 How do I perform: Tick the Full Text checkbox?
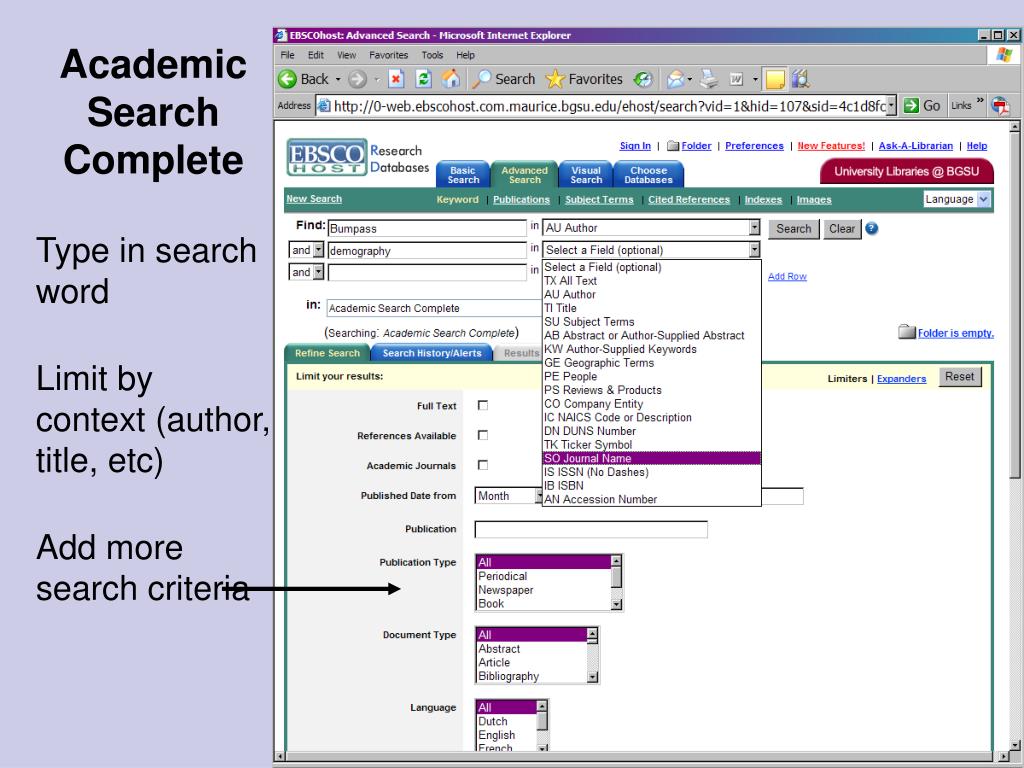point(483,406)
